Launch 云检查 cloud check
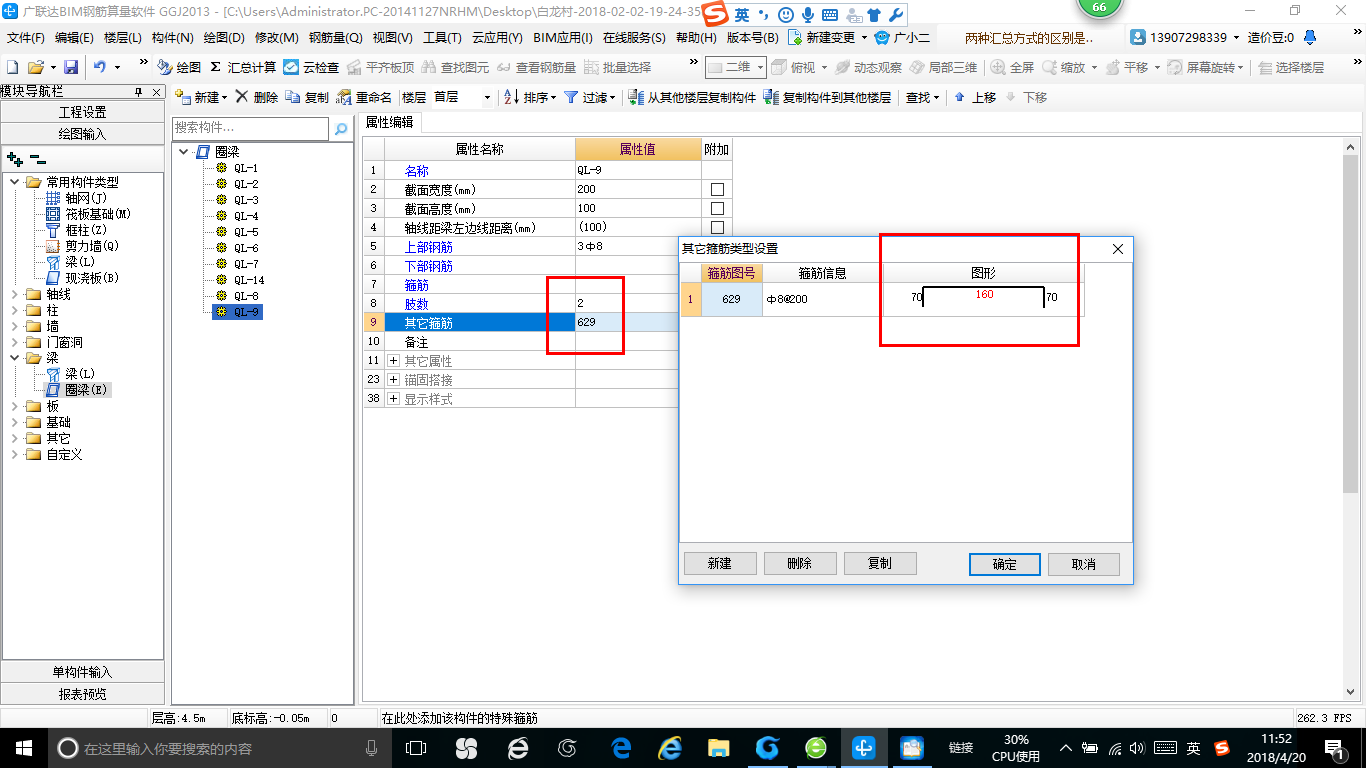 [311, 67]
